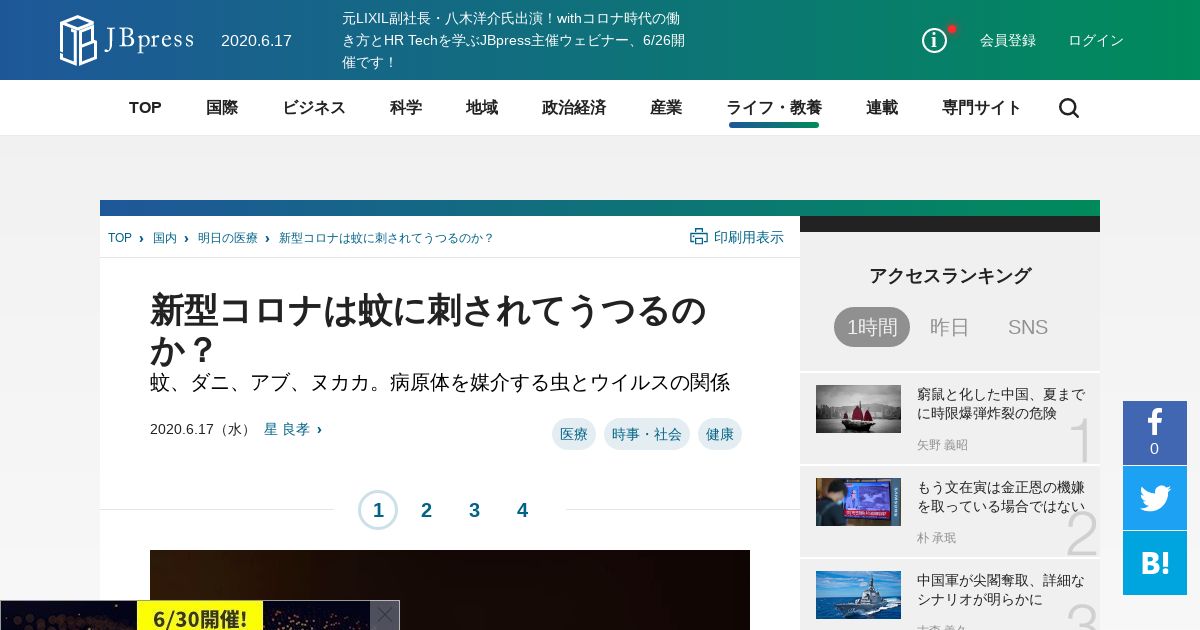Click the 健康 tag
This screenshot has width=1200, height=630.
click(x=720, y=434)
